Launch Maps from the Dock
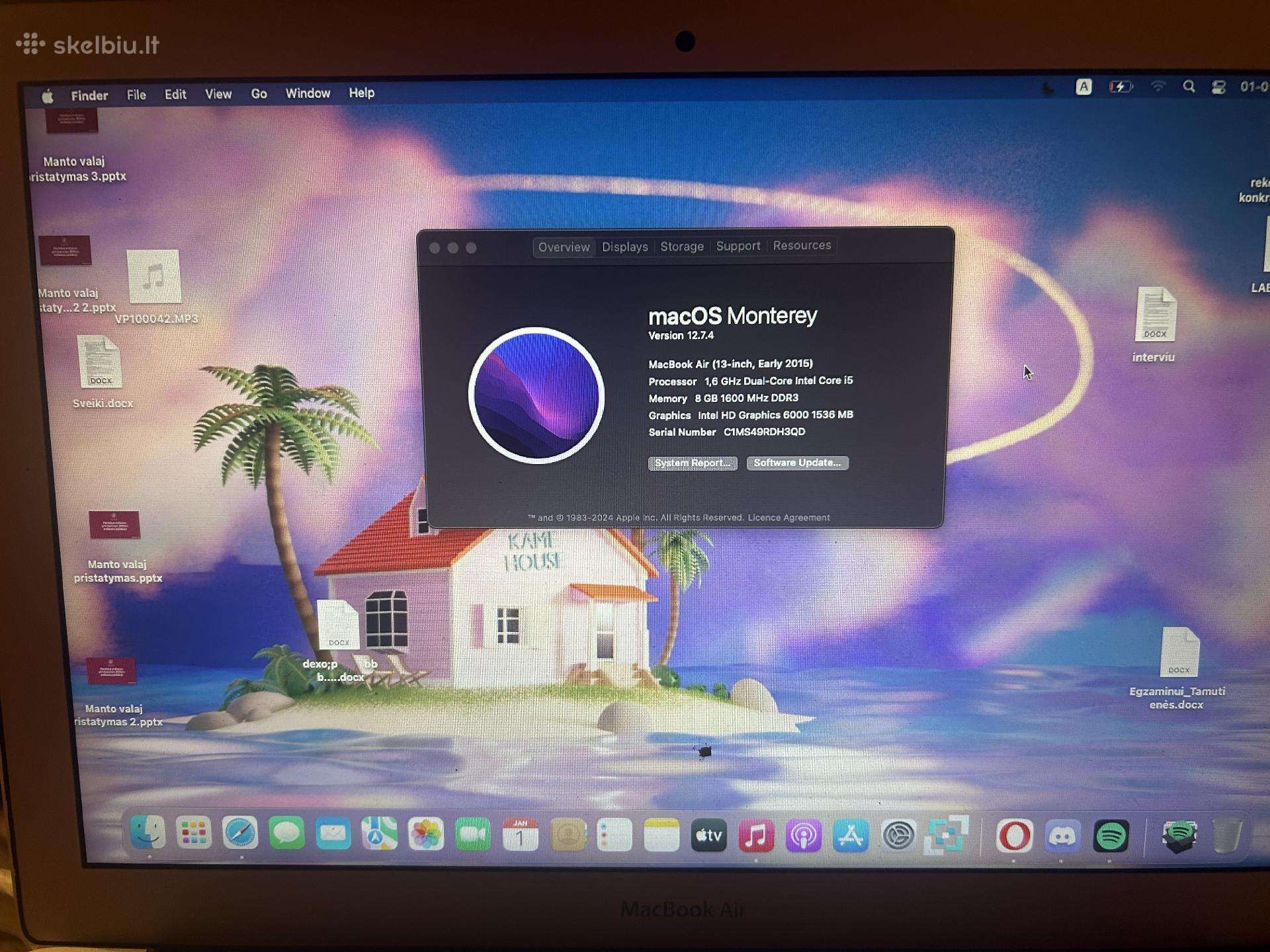The image size is (1270, 952). pos(380,834)
